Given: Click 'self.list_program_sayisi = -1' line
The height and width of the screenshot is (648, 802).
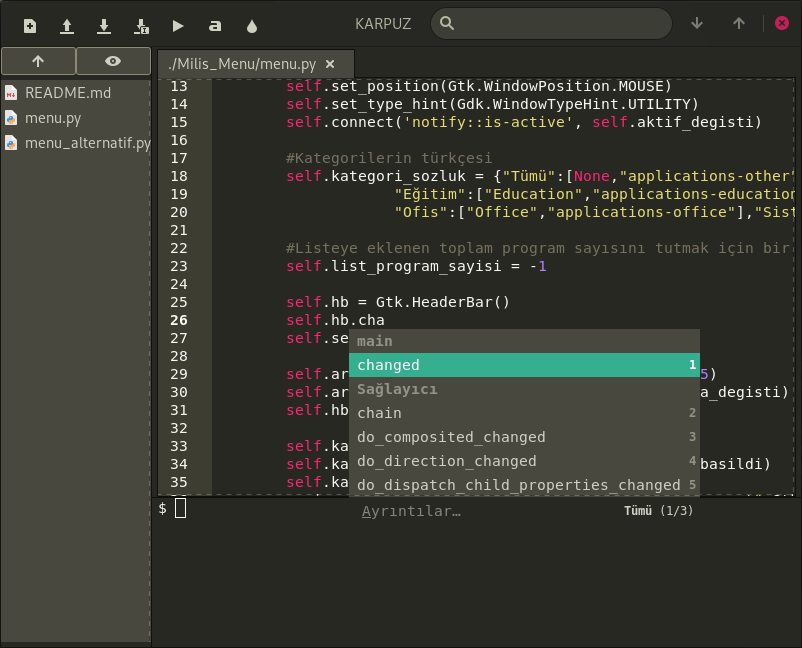Looking at the screenshot, I should [x=416, y=266].
